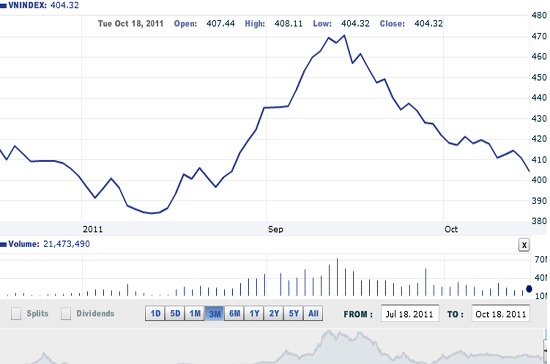Select the 1M time range
This screenshot has height=364, width=550.
(x=195, y=314)
